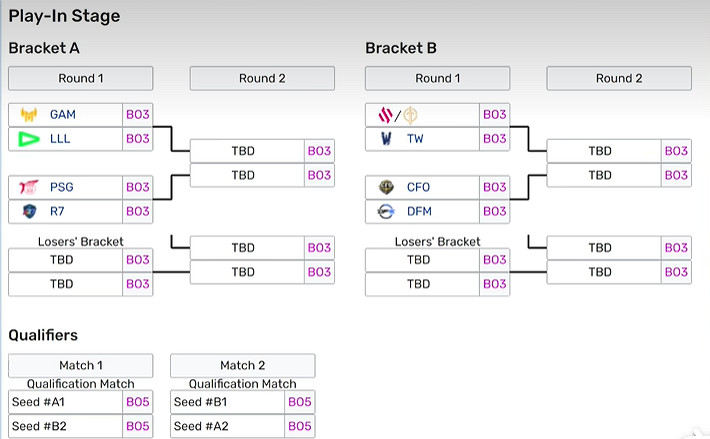
Task: Click the TW team logo icon
Action: click(x=386, y=139)
